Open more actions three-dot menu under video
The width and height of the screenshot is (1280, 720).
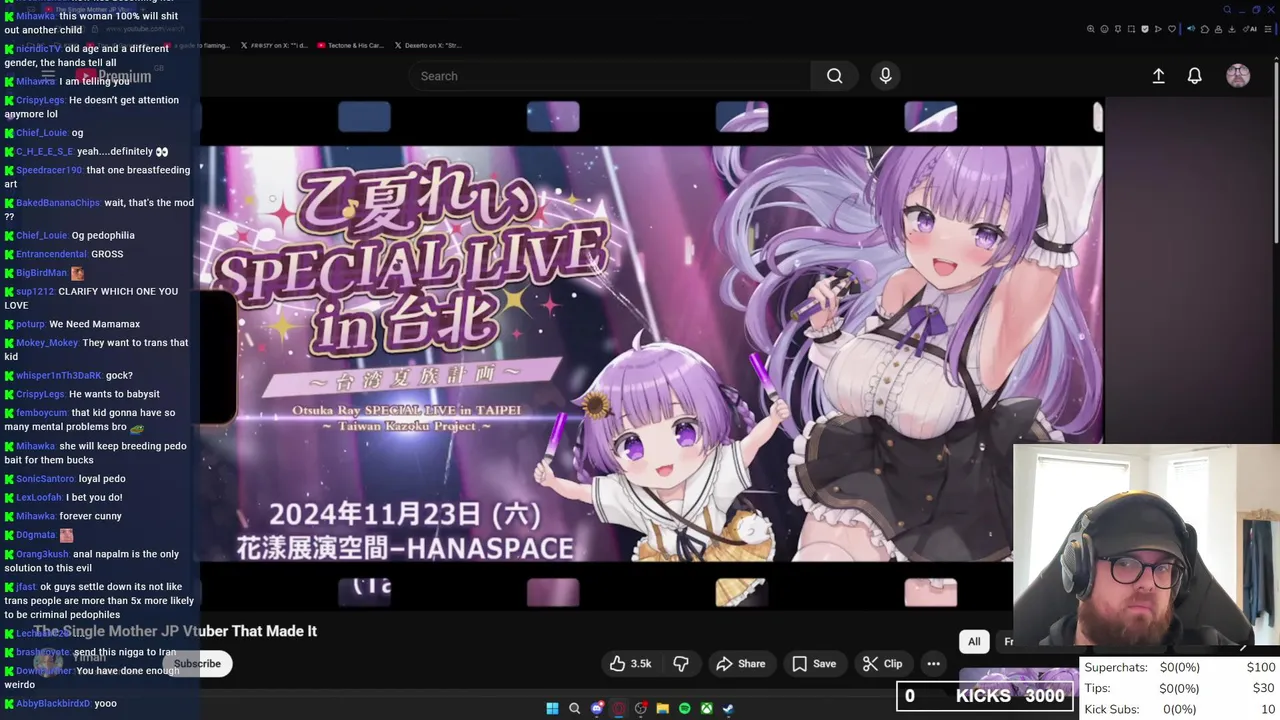[x=933, y=664]
